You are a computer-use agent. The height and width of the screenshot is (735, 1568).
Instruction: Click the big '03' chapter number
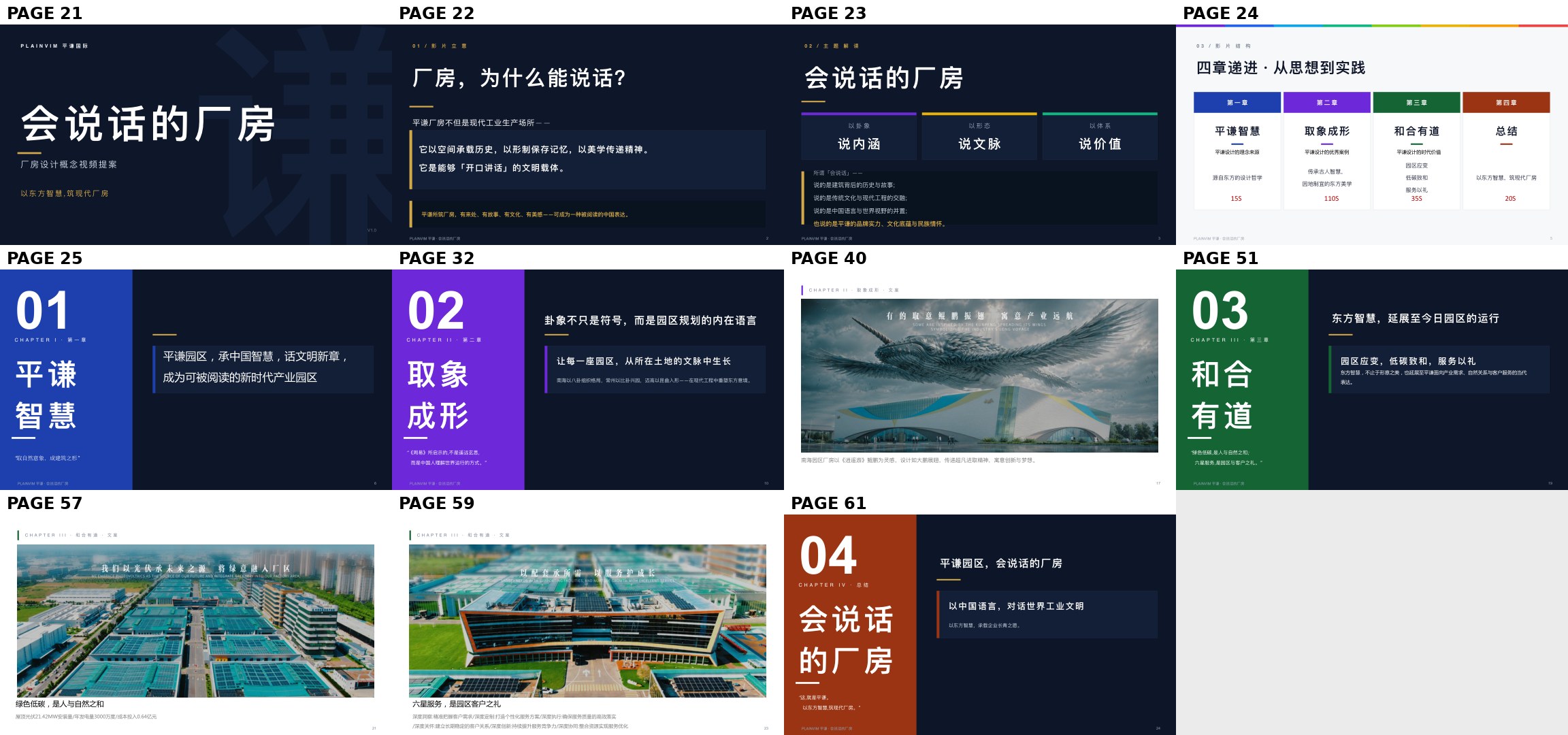pos(1220,311)
